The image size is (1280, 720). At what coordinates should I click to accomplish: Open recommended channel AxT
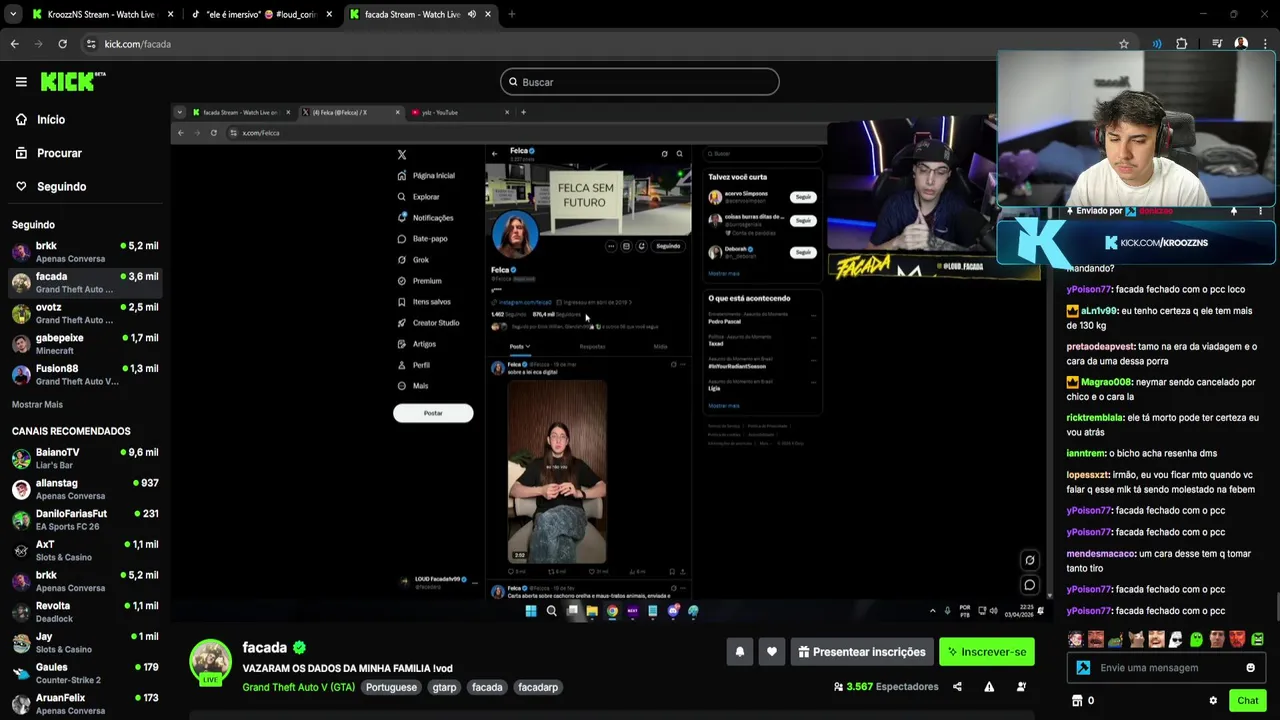[x=85, y=551]
